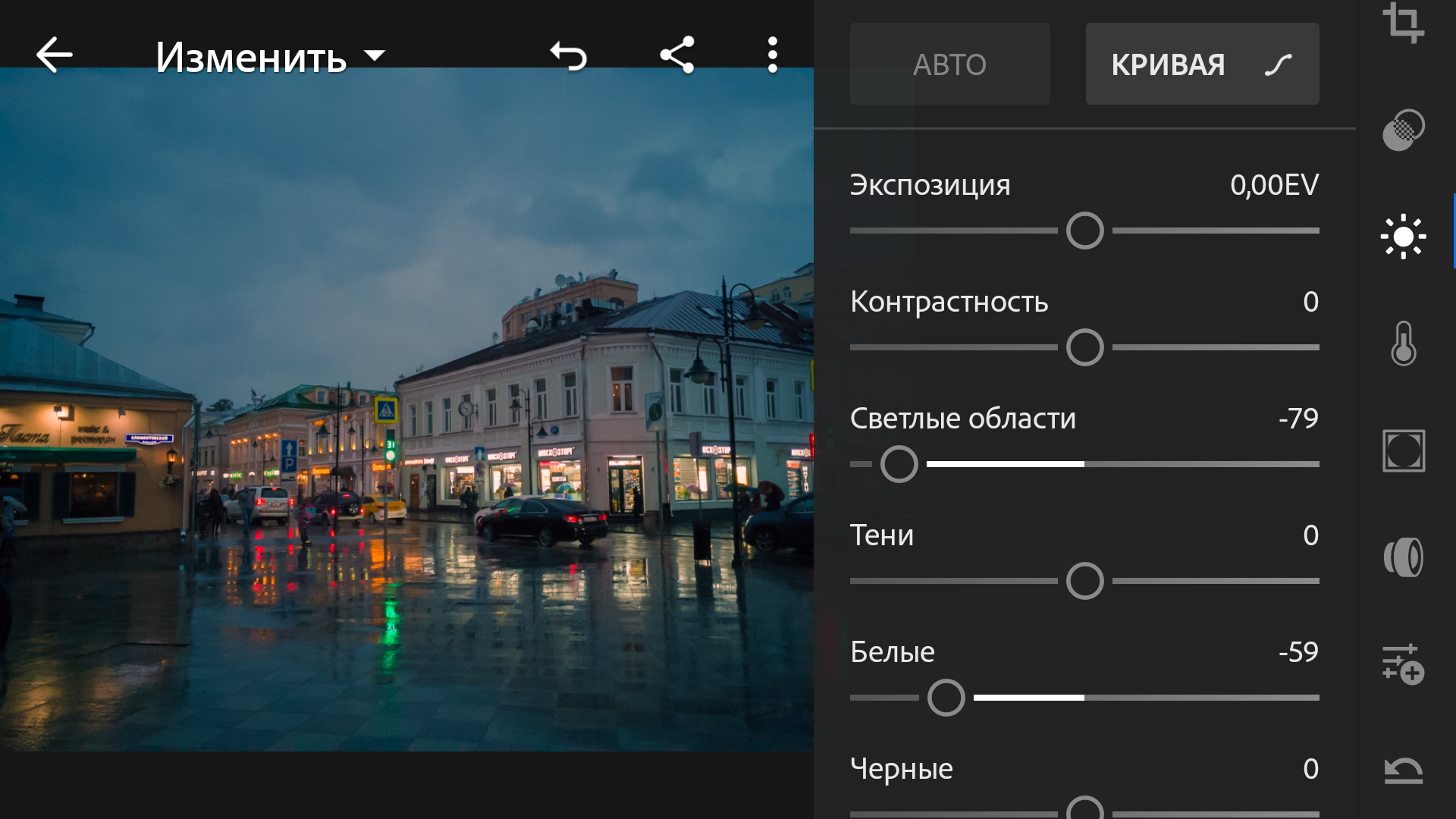Viewport: 1456px width, 819px height.
Task: Click the Черные slider handle
Action: [x=1084, y=808]
